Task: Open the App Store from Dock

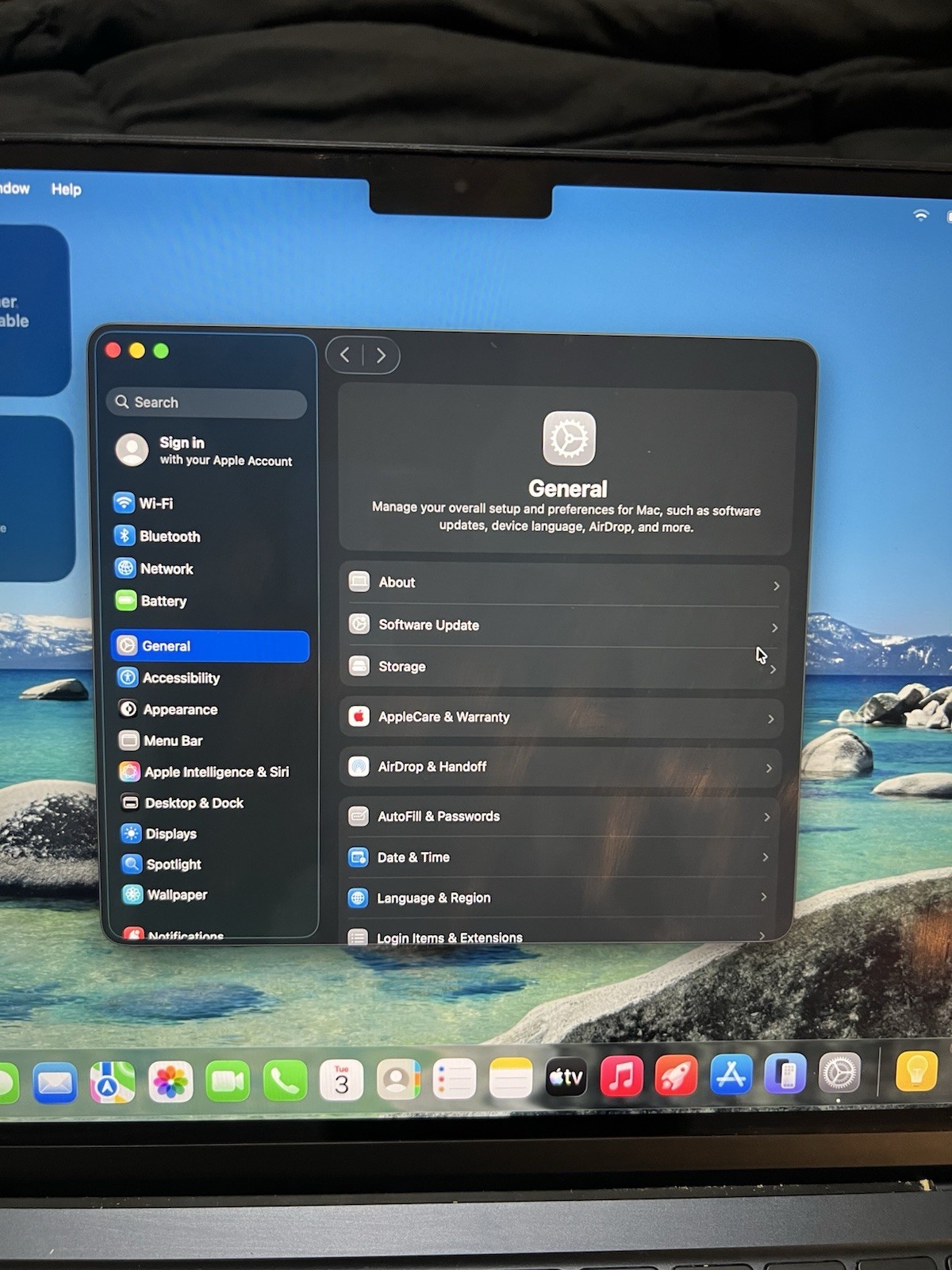Action: [731, 1076]
